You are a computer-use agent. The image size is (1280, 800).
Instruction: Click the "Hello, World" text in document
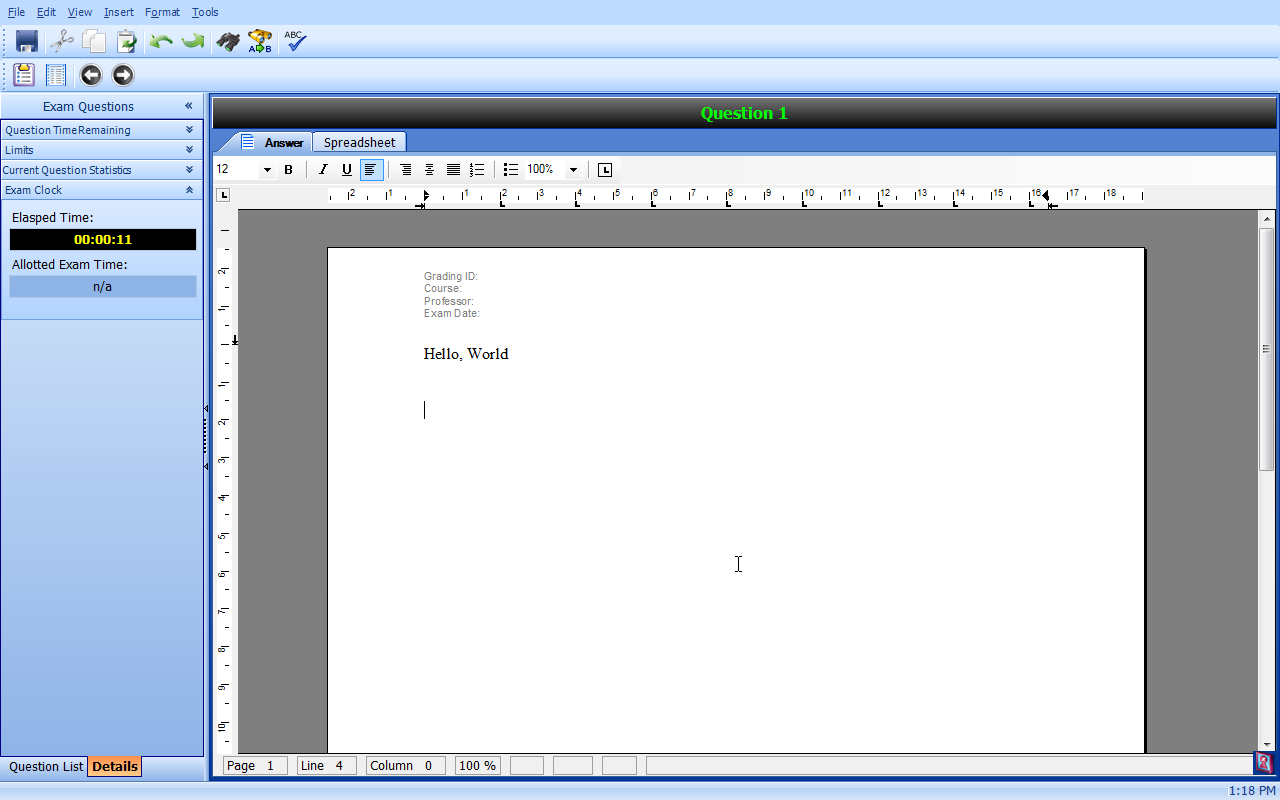point(466,354)
